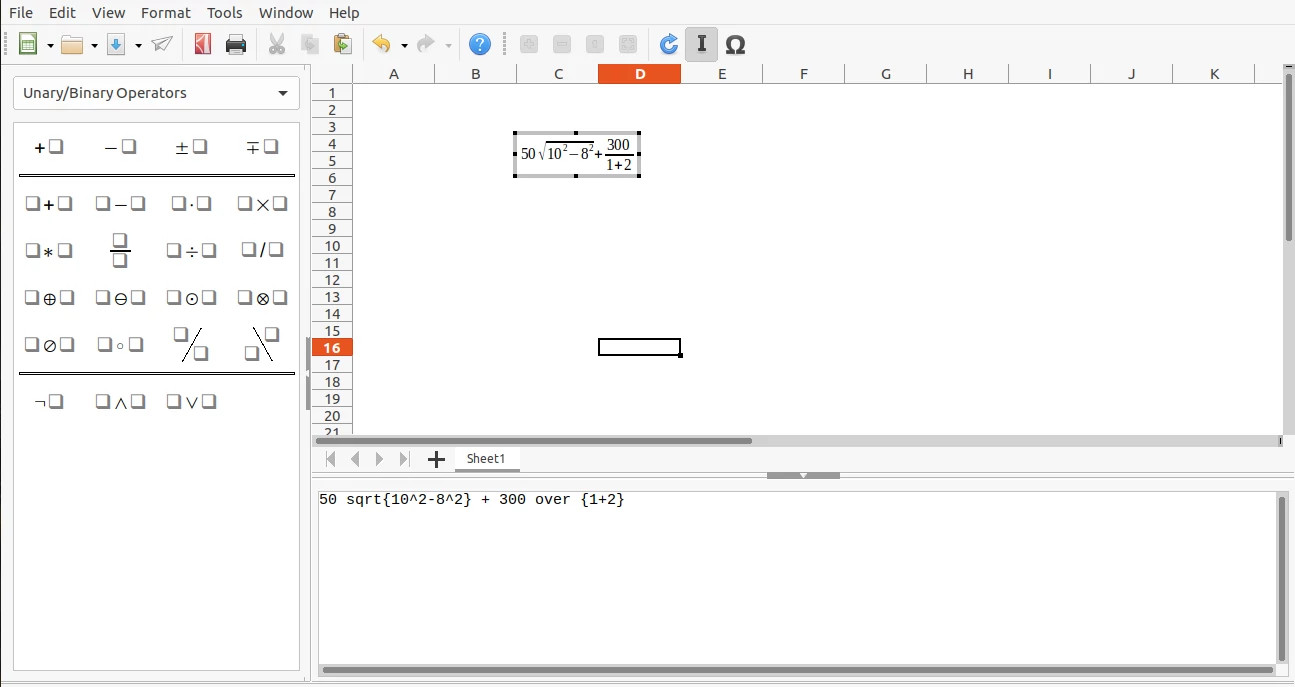Viewport: 1295px width, 687px height.
Task: Insert the circled dot operator
Action: [191, 297]
